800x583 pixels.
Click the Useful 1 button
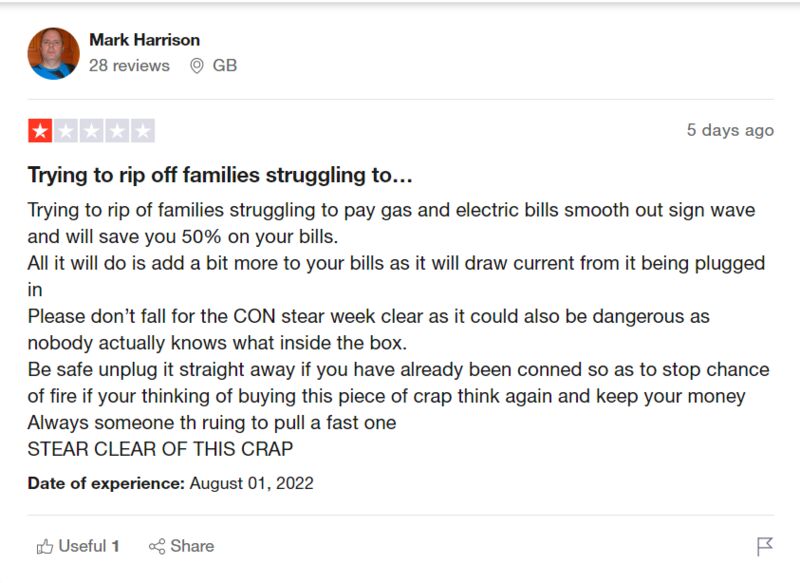click(78, 547)
